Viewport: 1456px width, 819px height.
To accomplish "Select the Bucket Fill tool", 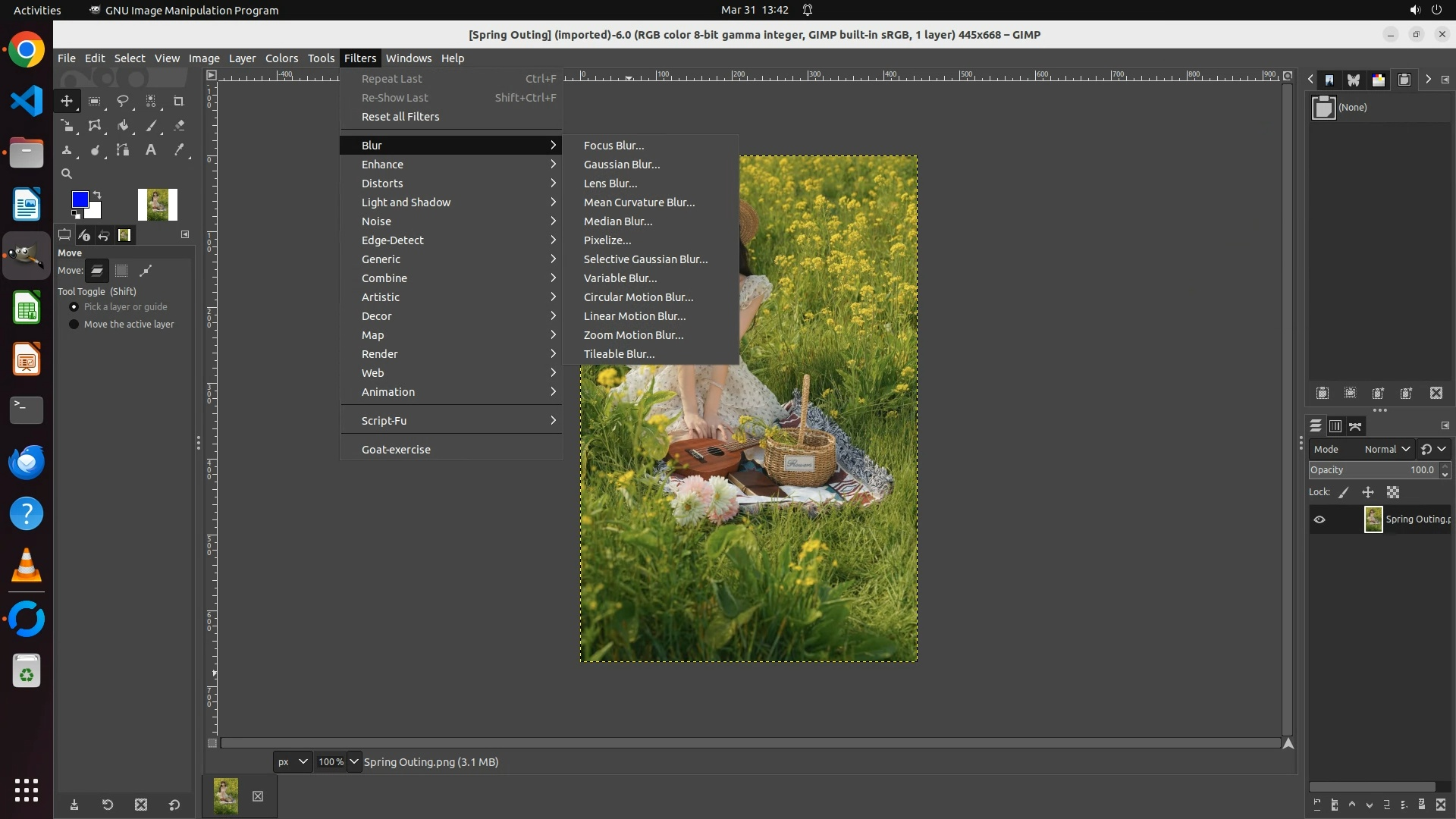I will coord(122,126).
